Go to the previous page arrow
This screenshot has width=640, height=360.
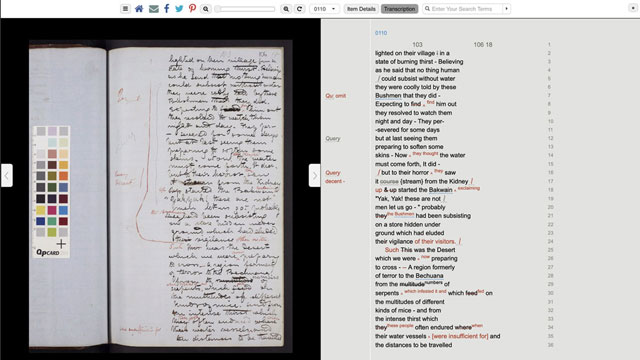click(7, 175)
